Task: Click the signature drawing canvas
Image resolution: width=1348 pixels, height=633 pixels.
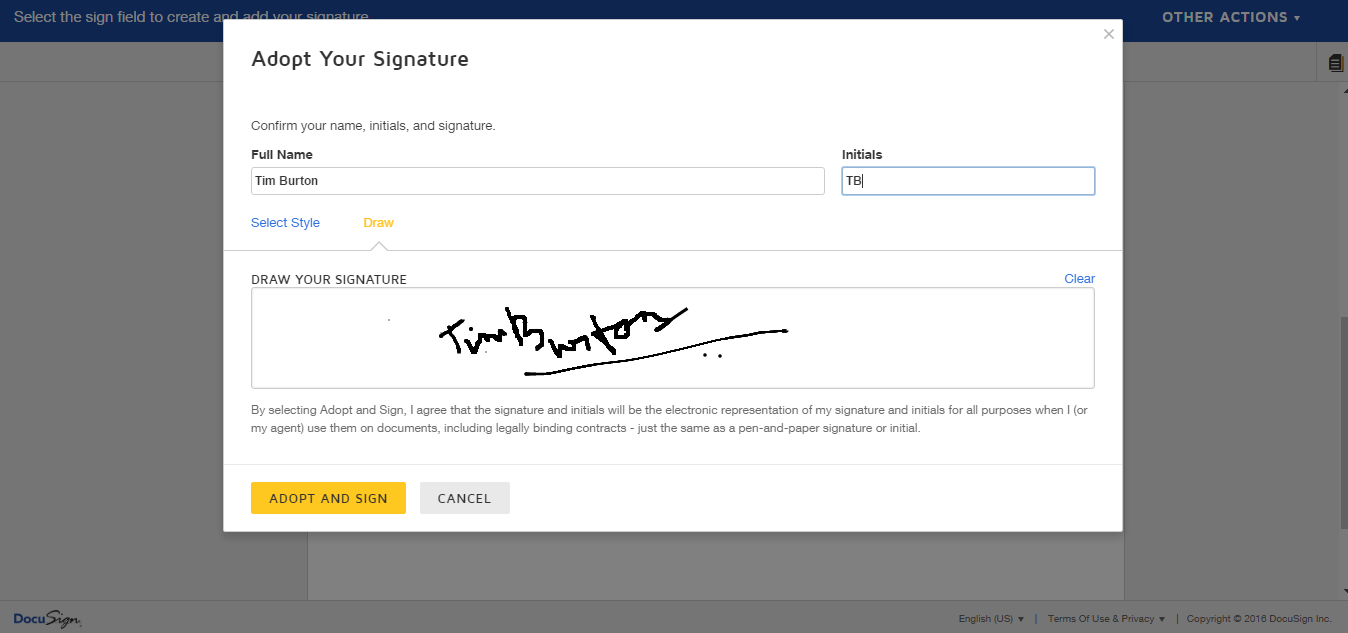Action: click(672, 336)
